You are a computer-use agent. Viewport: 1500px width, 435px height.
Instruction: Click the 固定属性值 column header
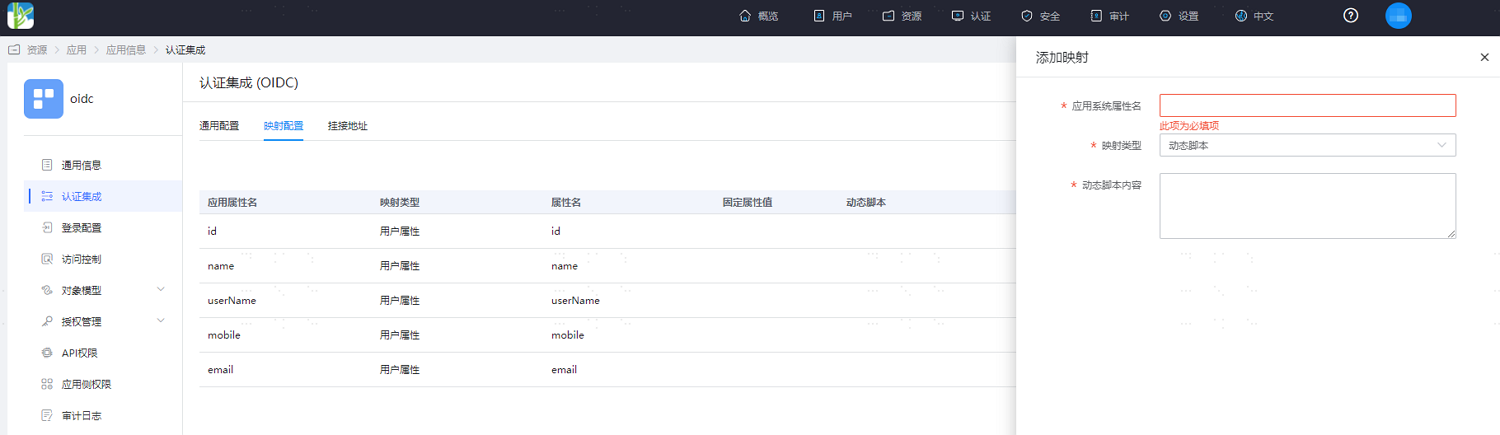748,202
